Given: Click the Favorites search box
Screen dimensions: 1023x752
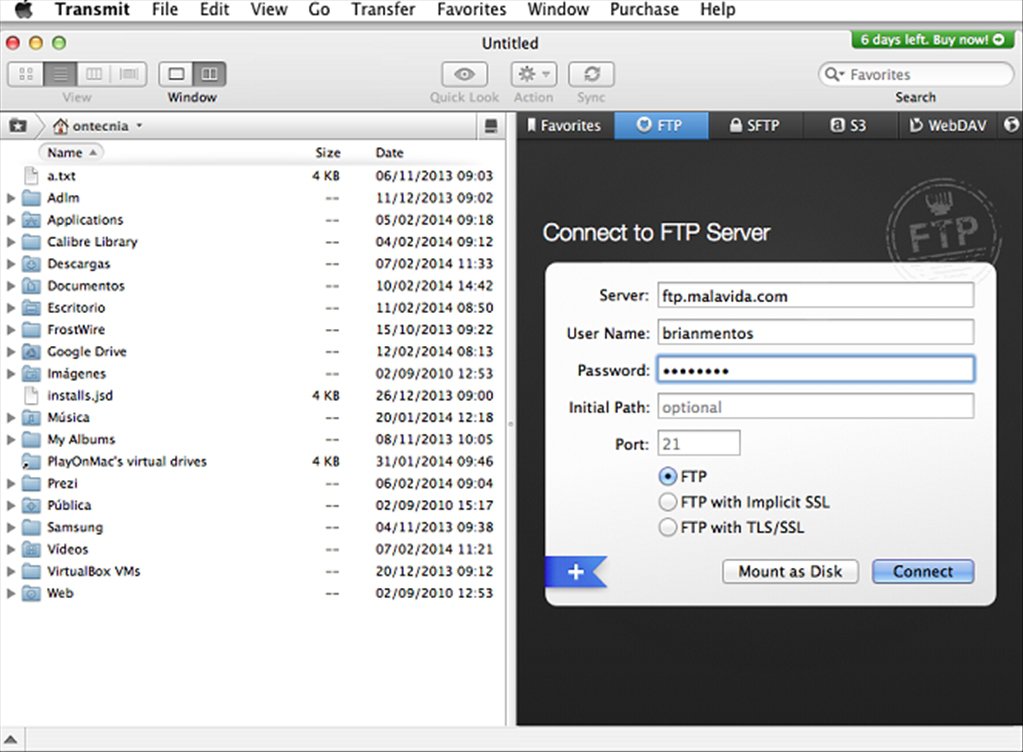Looking at the screenshot, I should point(916,74).
